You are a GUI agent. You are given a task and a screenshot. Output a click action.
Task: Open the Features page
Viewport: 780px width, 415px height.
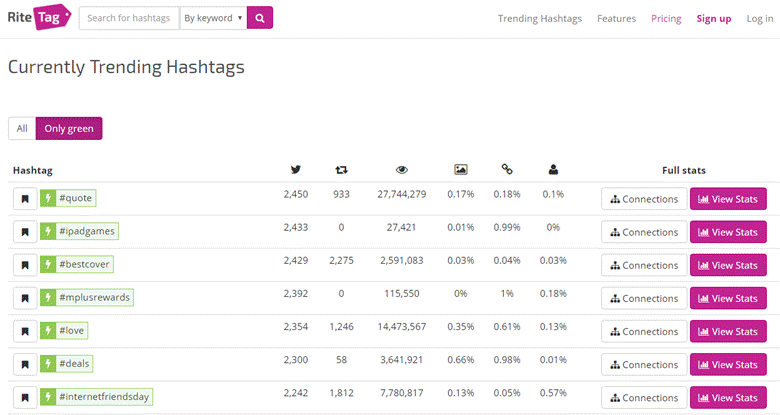[x=617, y=19]
